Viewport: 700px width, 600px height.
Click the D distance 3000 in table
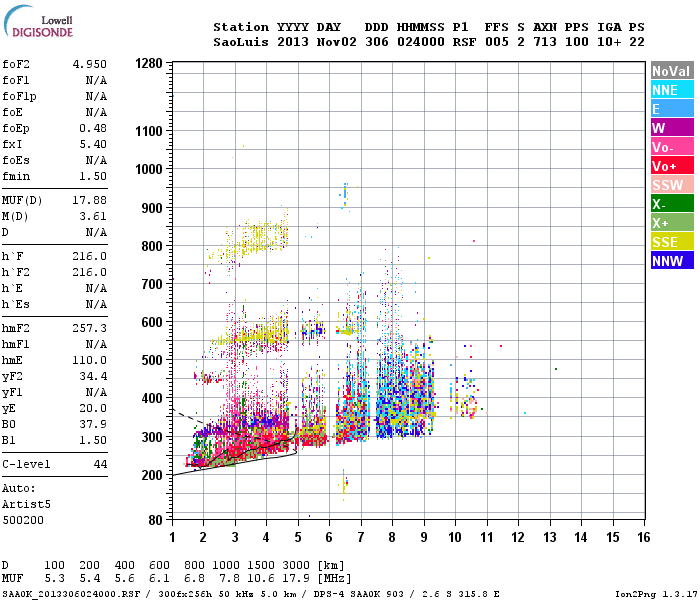pos(296,565)
